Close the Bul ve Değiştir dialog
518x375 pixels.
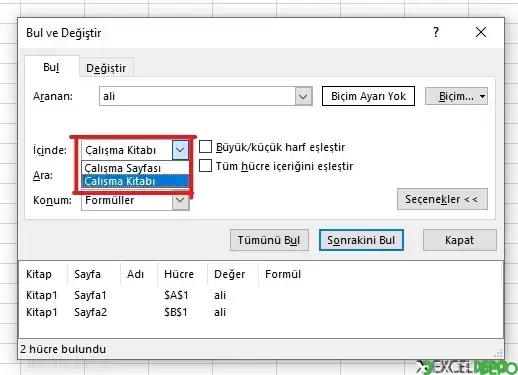coord(481,32)
